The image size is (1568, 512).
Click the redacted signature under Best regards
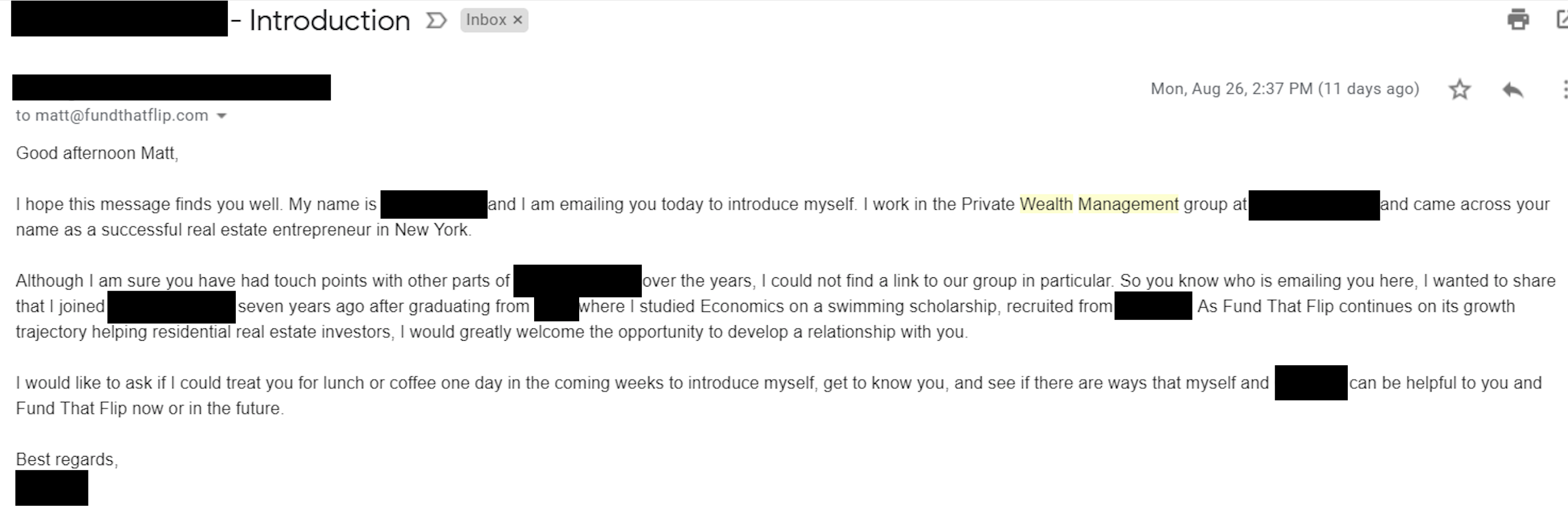(52, 488)
